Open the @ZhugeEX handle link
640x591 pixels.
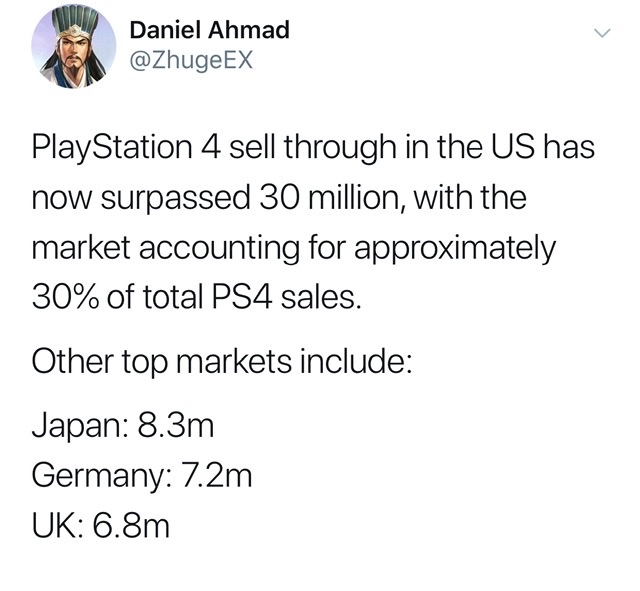tap(191, 60)
